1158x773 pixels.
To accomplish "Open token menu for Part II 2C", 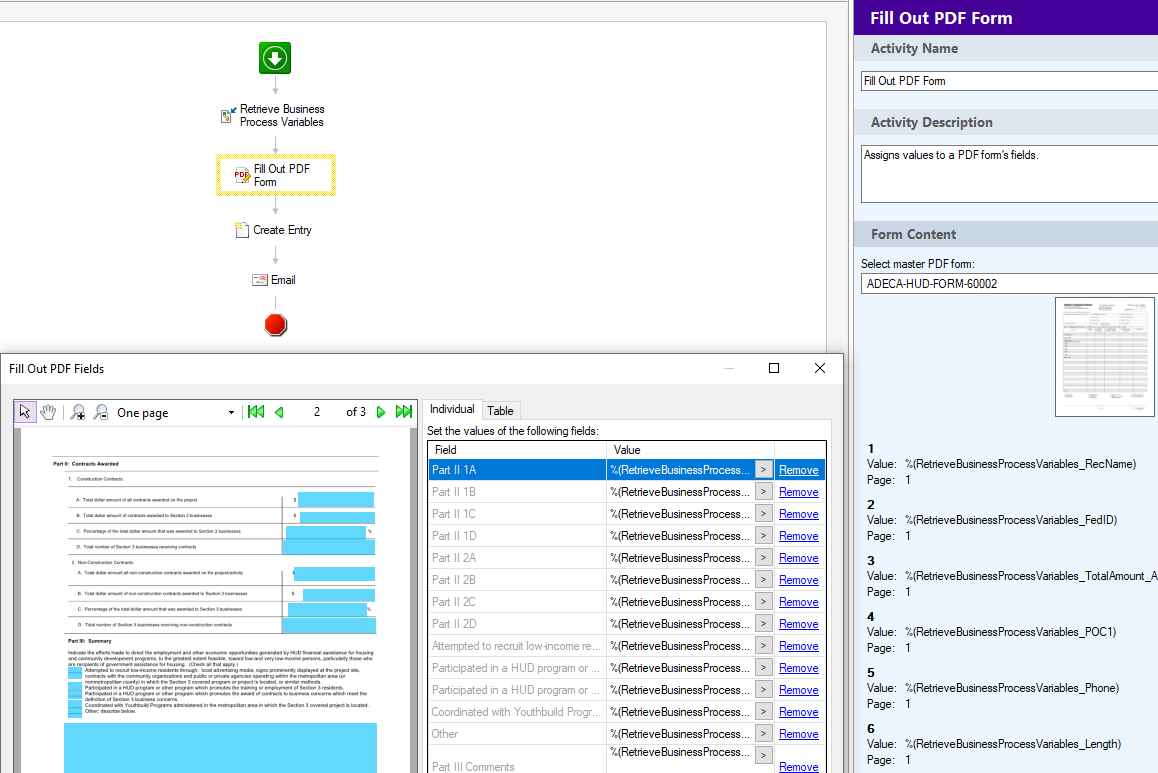I will tap(763, 602).
